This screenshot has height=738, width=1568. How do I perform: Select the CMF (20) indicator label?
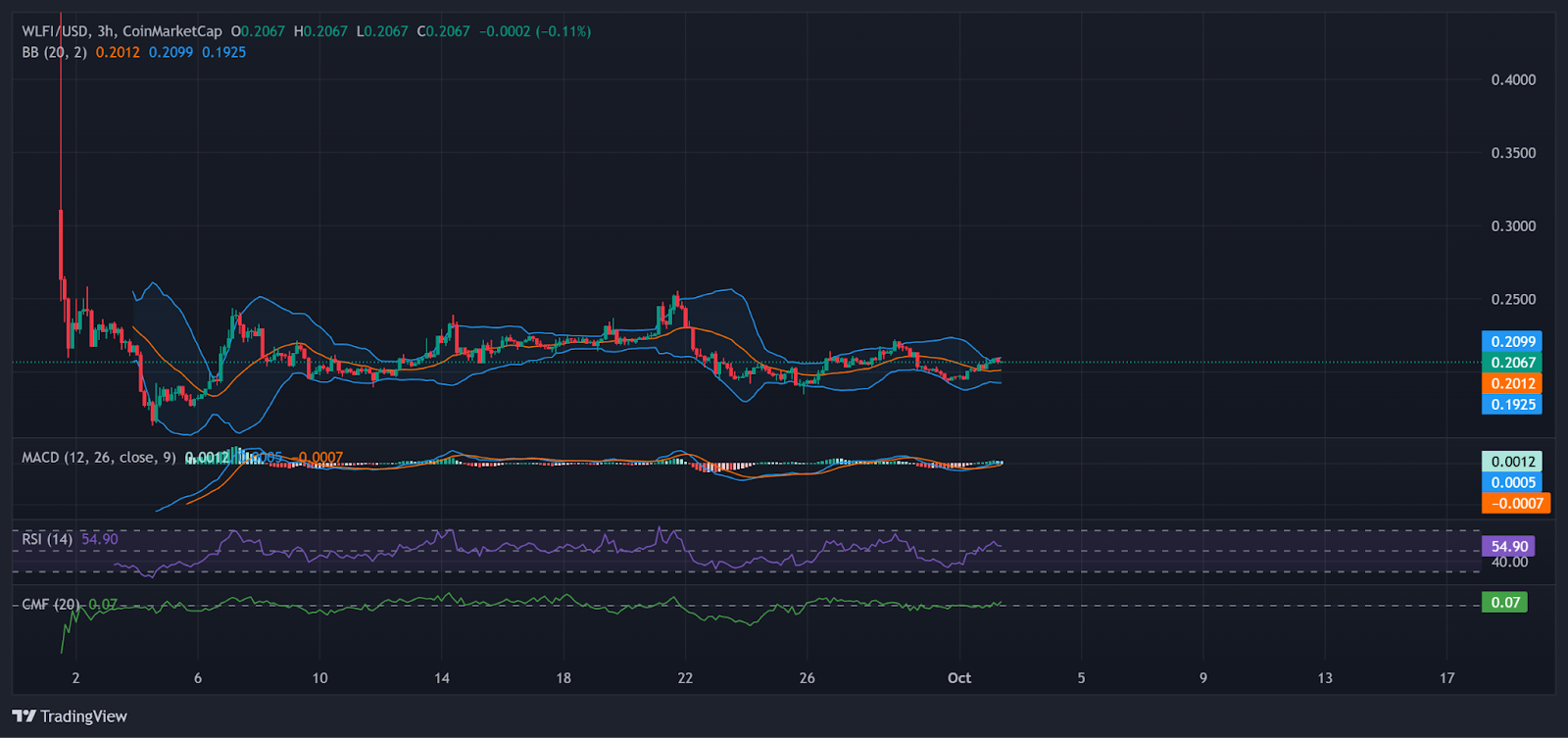point(51,605)
